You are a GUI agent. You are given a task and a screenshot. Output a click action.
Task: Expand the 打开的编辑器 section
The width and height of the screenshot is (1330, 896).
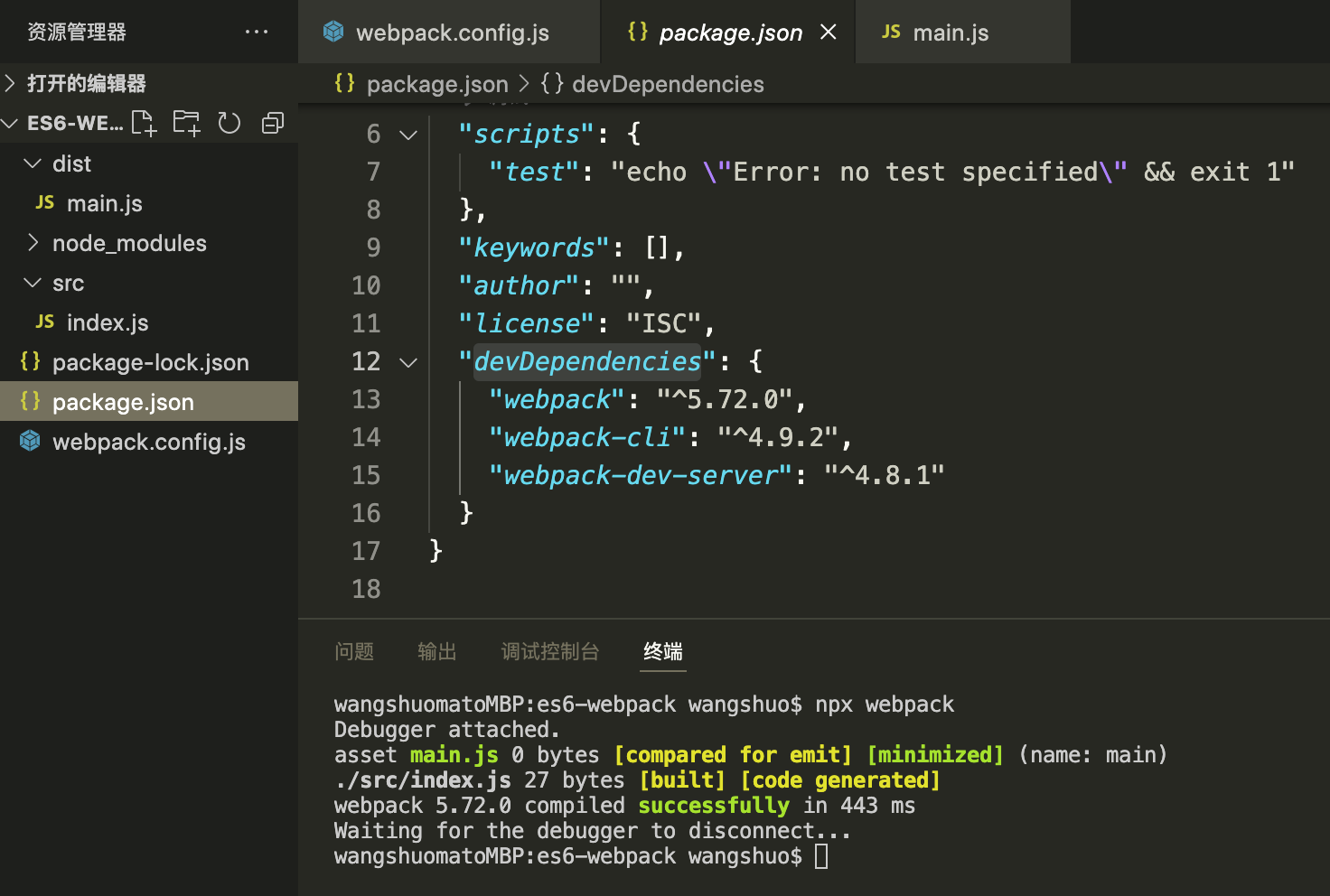pos(10,83)
